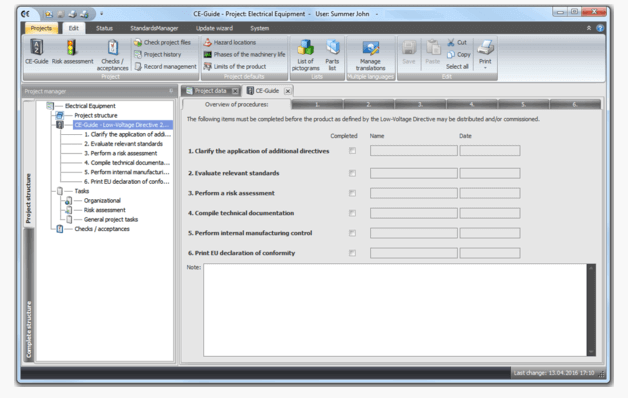Click the CE application logo button
Viewport: 628px width, 398px height.
pos(26,14)
